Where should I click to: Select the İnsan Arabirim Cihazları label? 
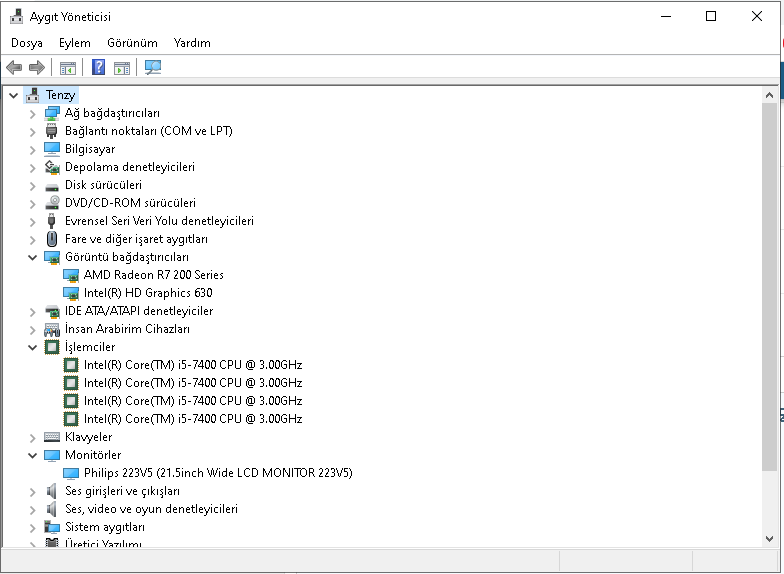coord(128,329)
